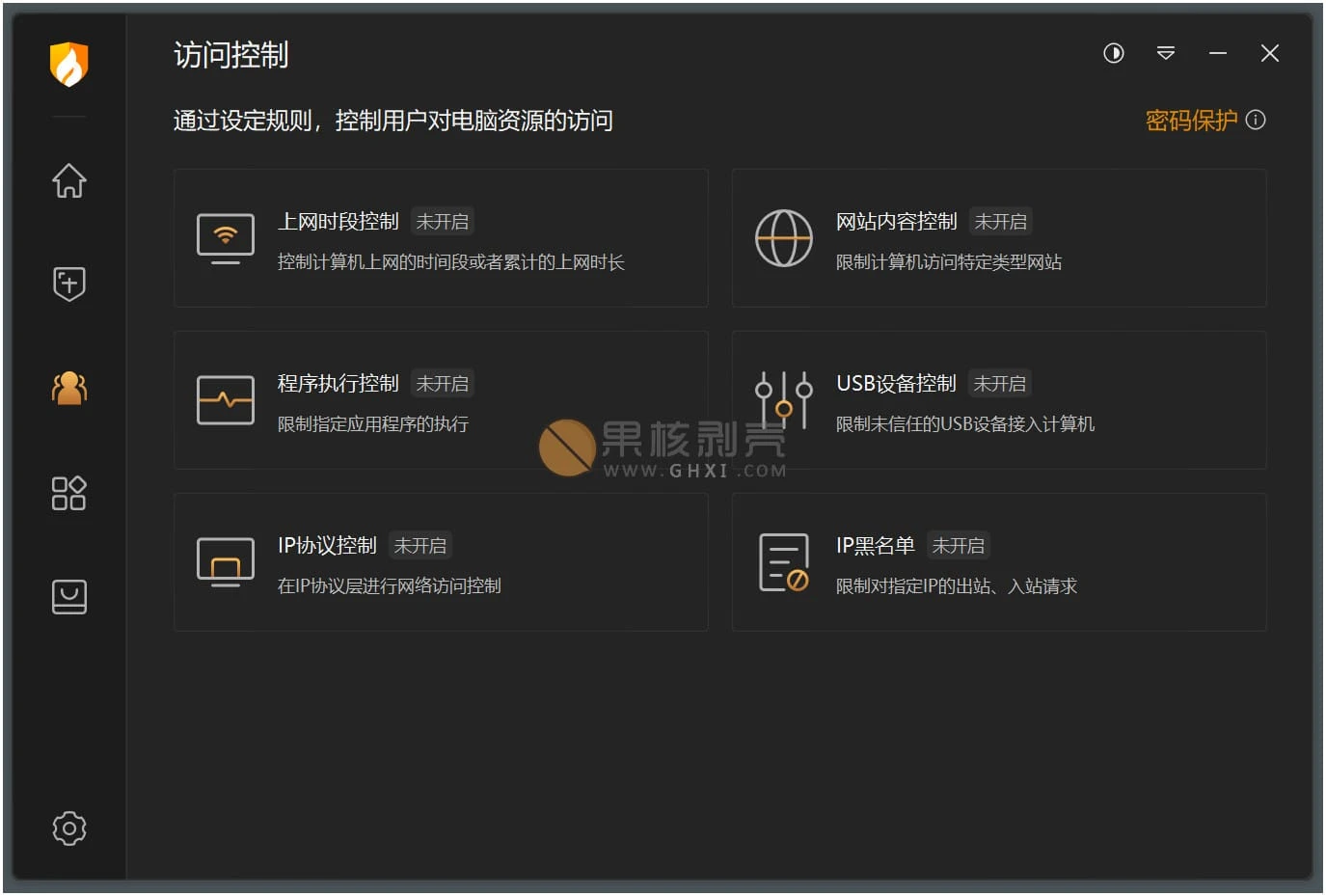
Task: Click description 限制计算机访问特定类型网站
Action: [x=949, y=262]
